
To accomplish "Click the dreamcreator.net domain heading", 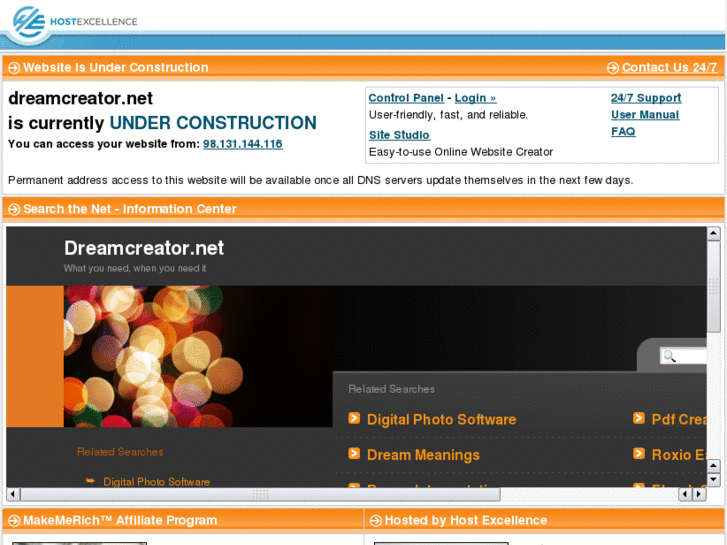I will click(x=81, y=98).
